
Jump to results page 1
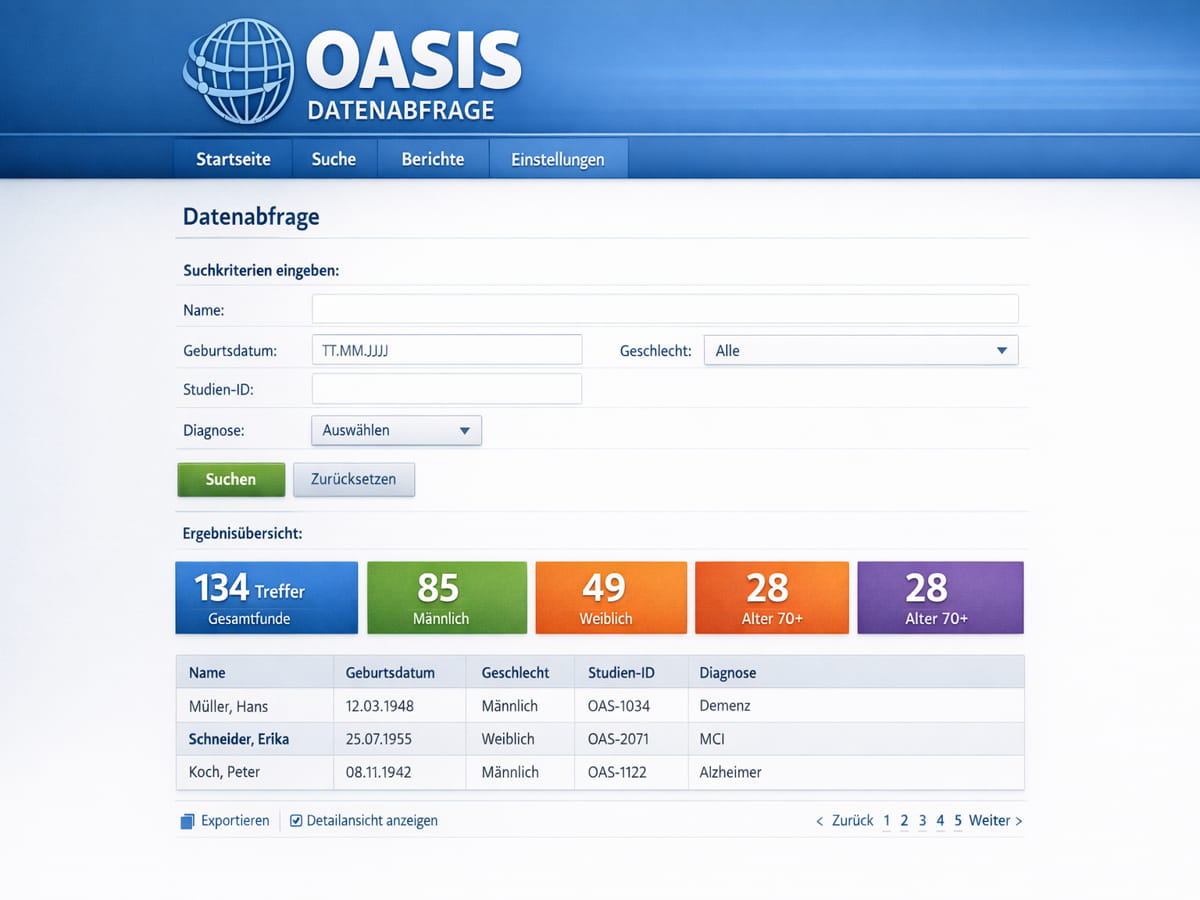[x=886, y=821]
